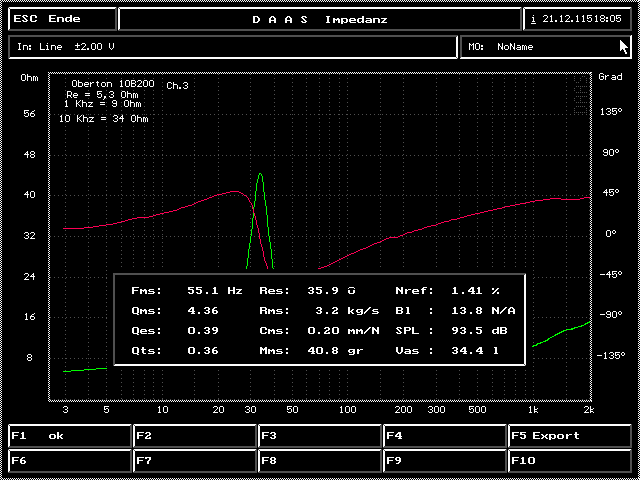Click the ESC Ende exit button
Viewport: 640px width, 480px height.
pos(60,19)
